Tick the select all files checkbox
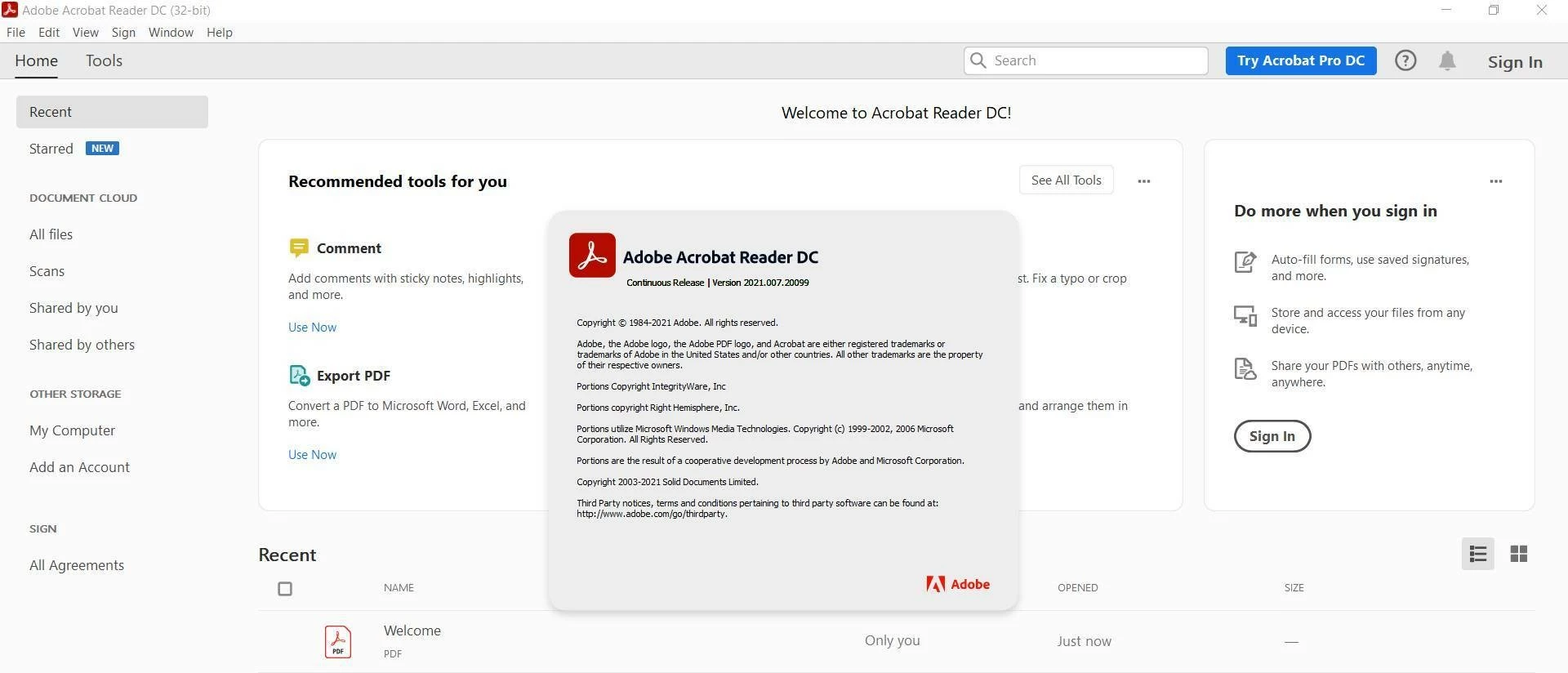Screen dimensions: 1568x673 [x=285, y=589]
